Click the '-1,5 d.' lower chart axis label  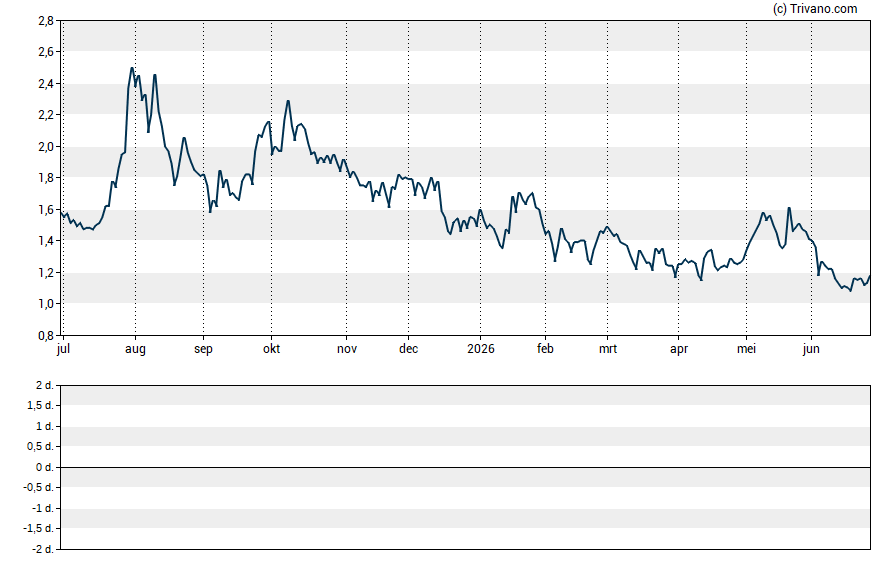coord(38,529)
